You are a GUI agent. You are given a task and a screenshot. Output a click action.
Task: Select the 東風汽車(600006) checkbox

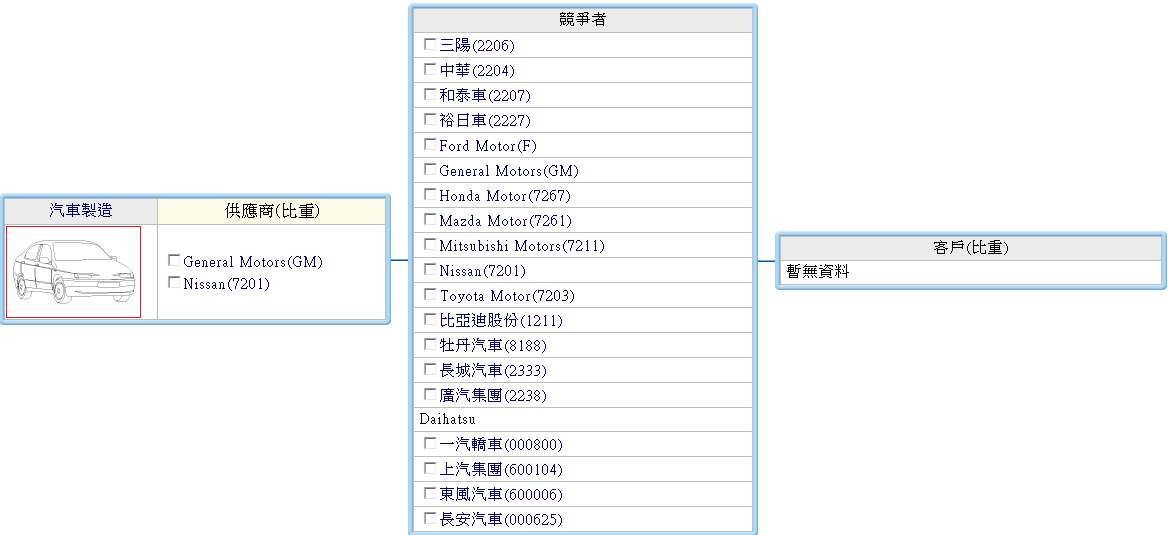430,493
